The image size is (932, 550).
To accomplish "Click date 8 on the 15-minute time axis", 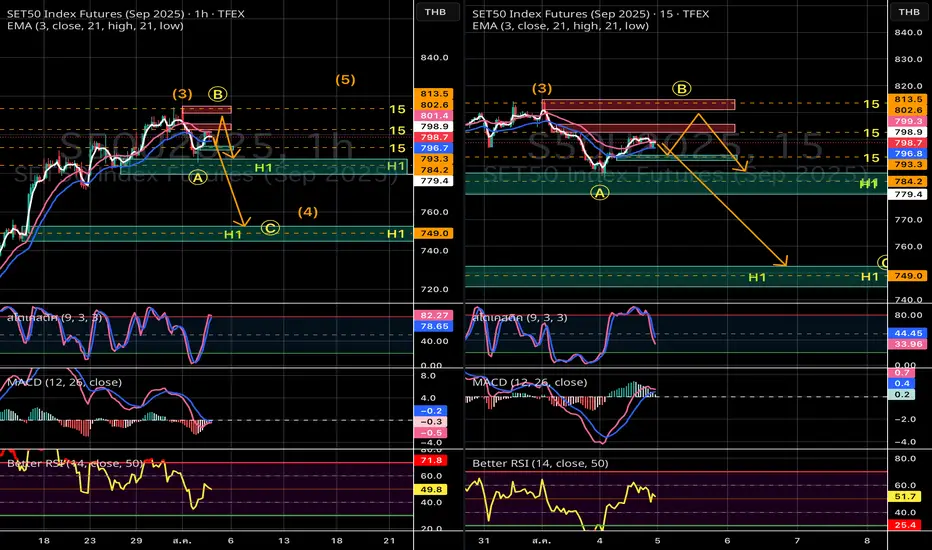I will tap(867, 540).
